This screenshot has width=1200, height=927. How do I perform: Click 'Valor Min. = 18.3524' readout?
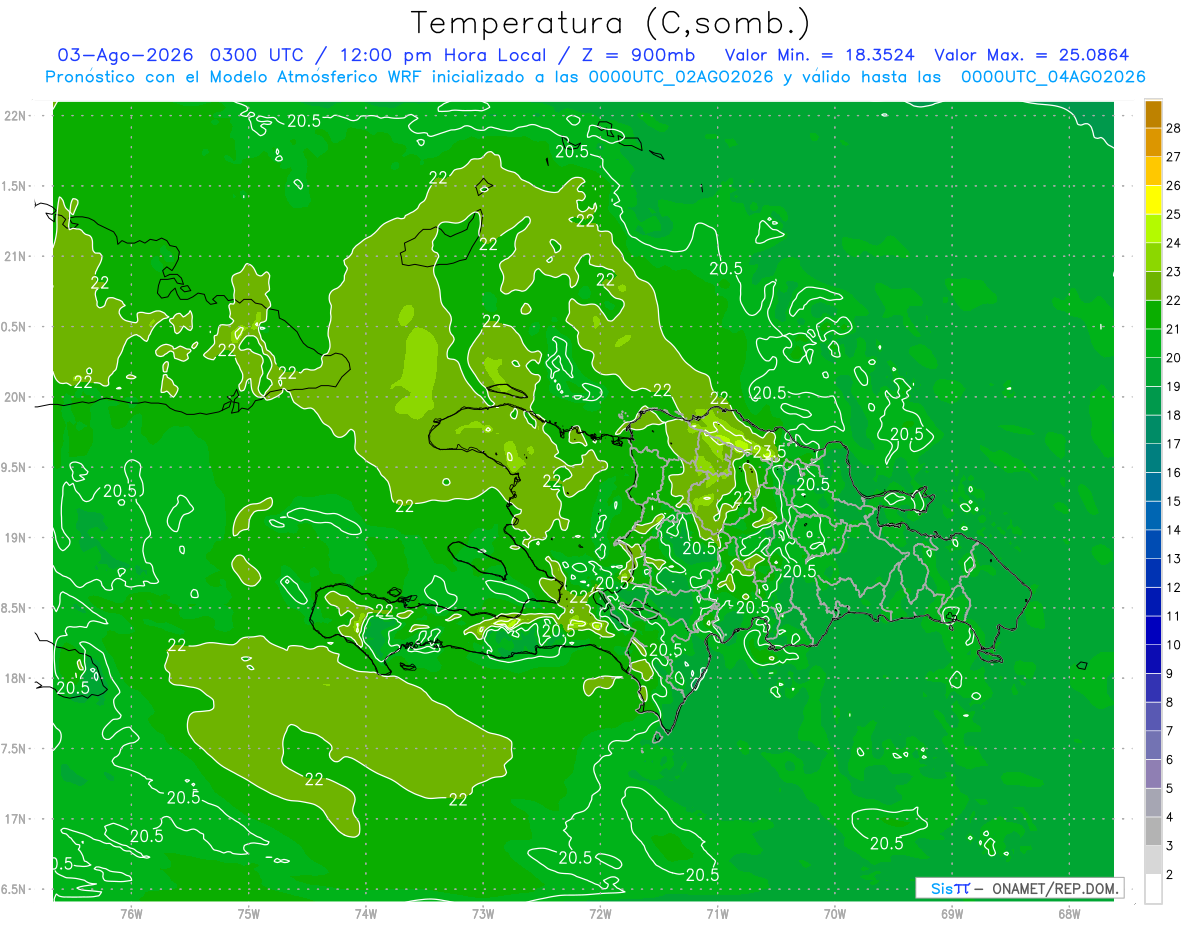pos(822,55)
